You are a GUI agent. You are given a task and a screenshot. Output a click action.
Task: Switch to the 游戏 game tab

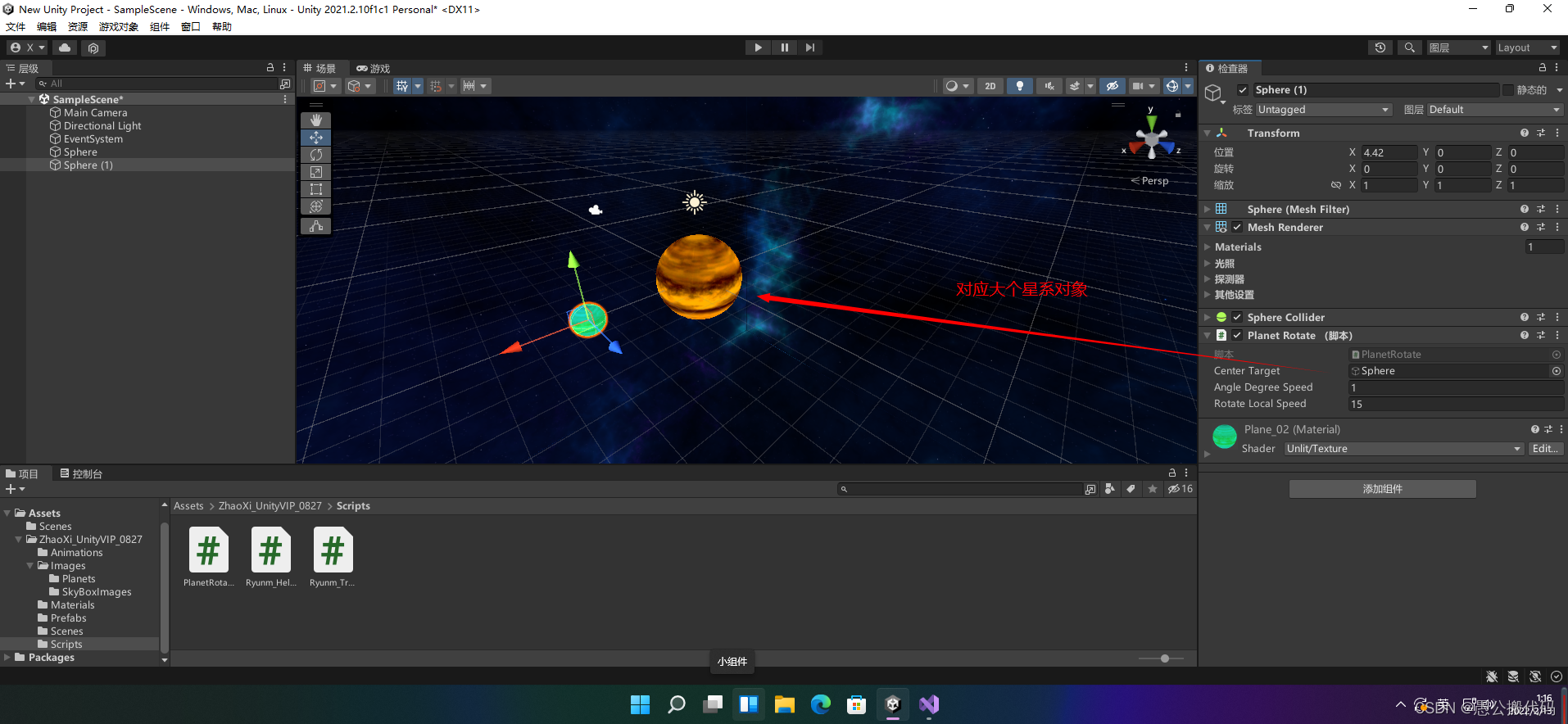[374, 69]
